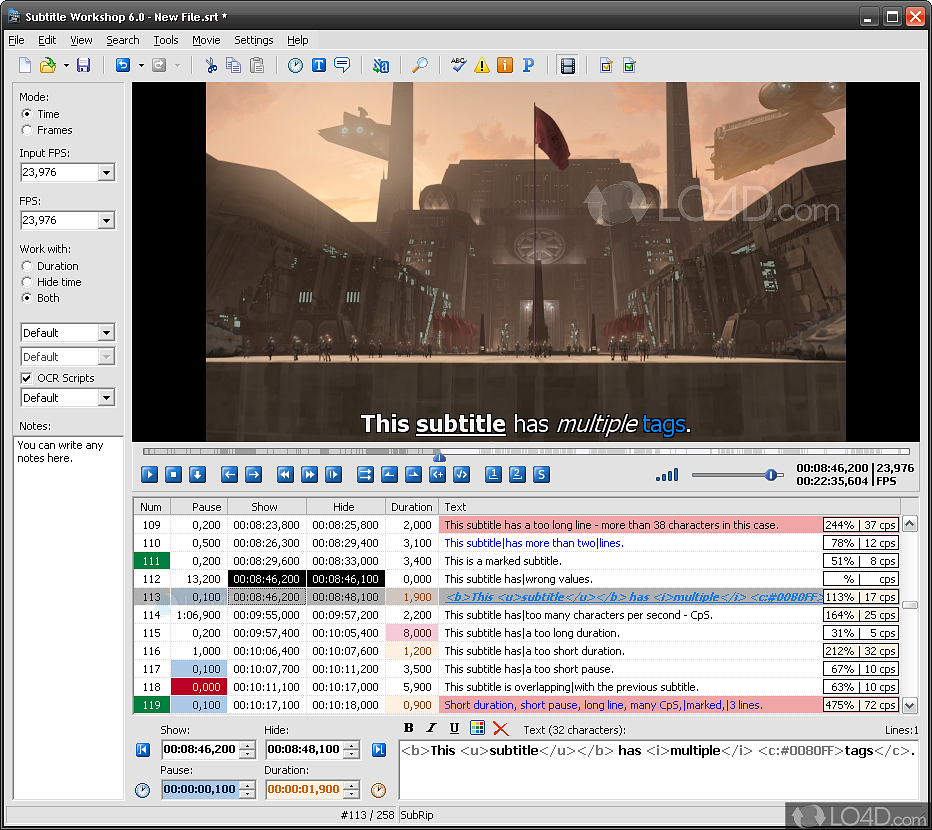Select the Frames mode radio button

tap(27, 130)
